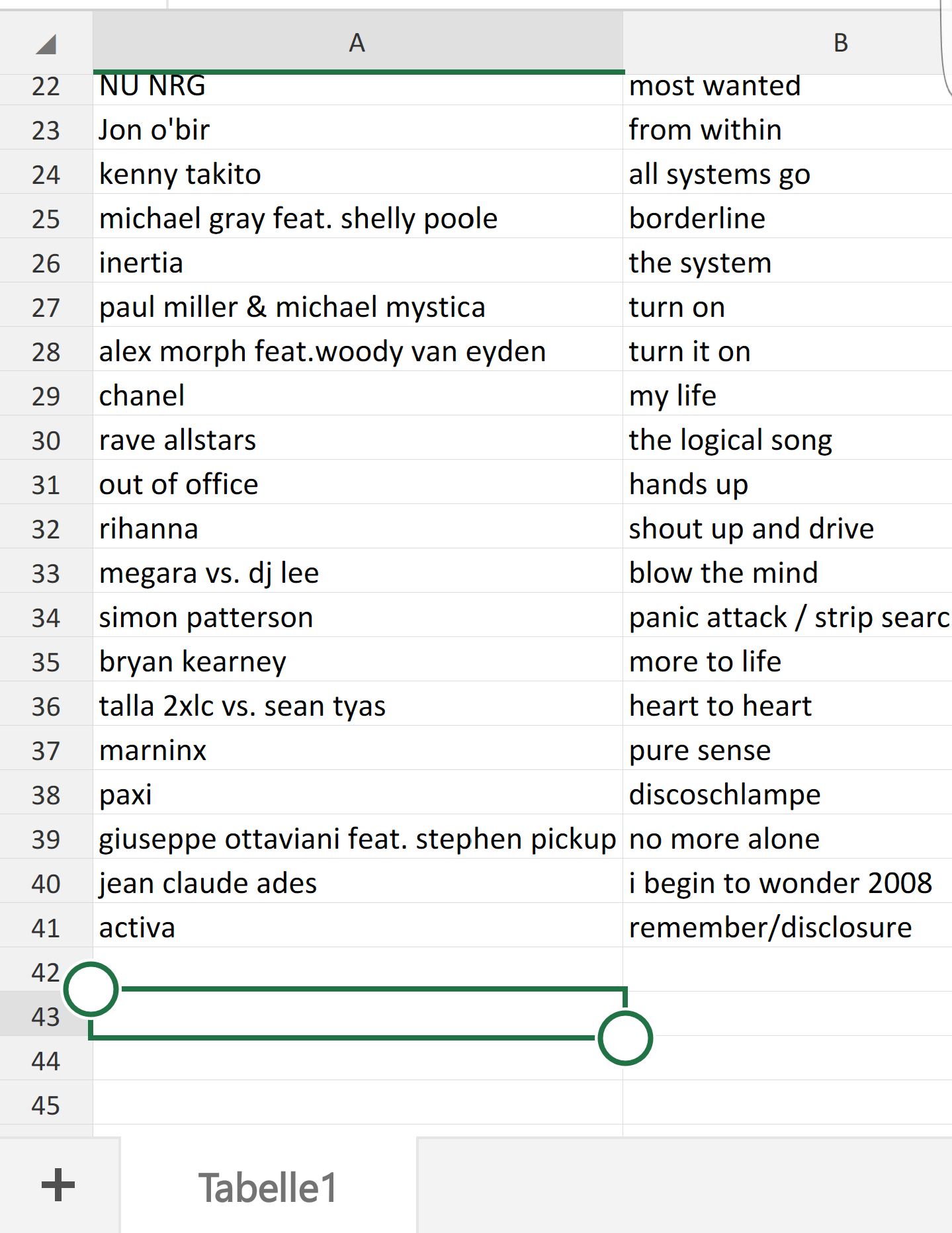This screenshot has height=1233, width=952.
Task: Open the Tabelle1 sheet tab
Action: [x=268, y=1187]
